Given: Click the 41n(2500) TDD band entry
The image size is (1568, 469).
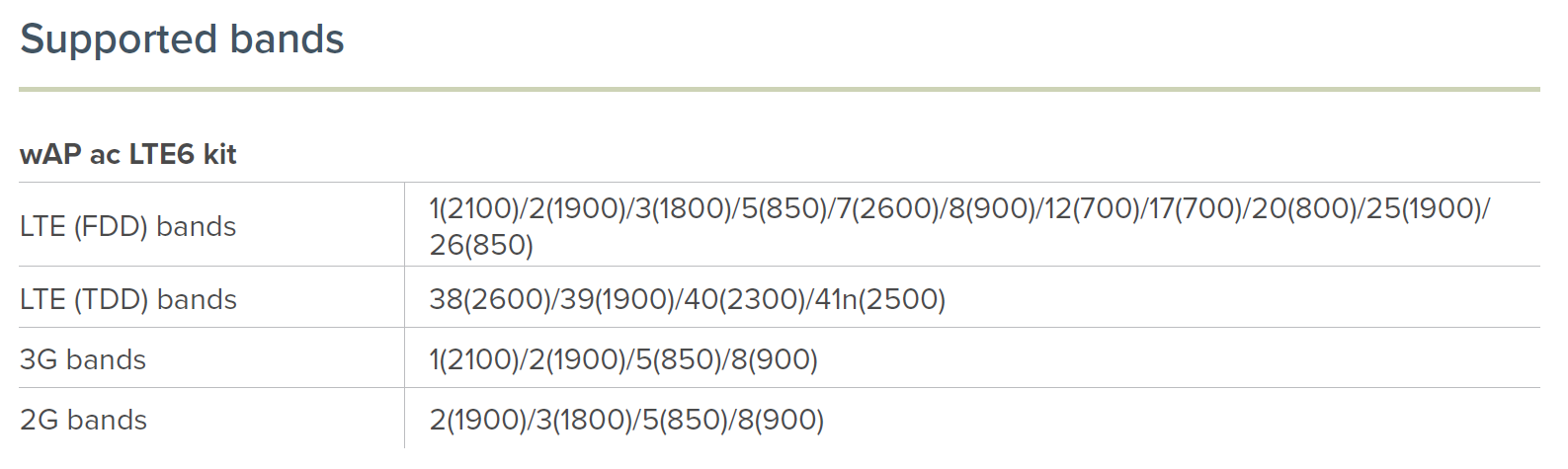Looking at the screenshot, I should pyautogui.click(x=880, y=299).
